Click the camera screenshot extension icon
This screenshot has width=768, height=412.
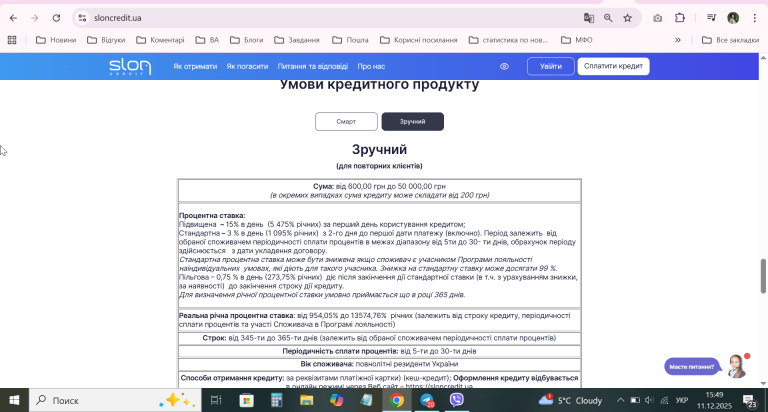click(657, 18)
